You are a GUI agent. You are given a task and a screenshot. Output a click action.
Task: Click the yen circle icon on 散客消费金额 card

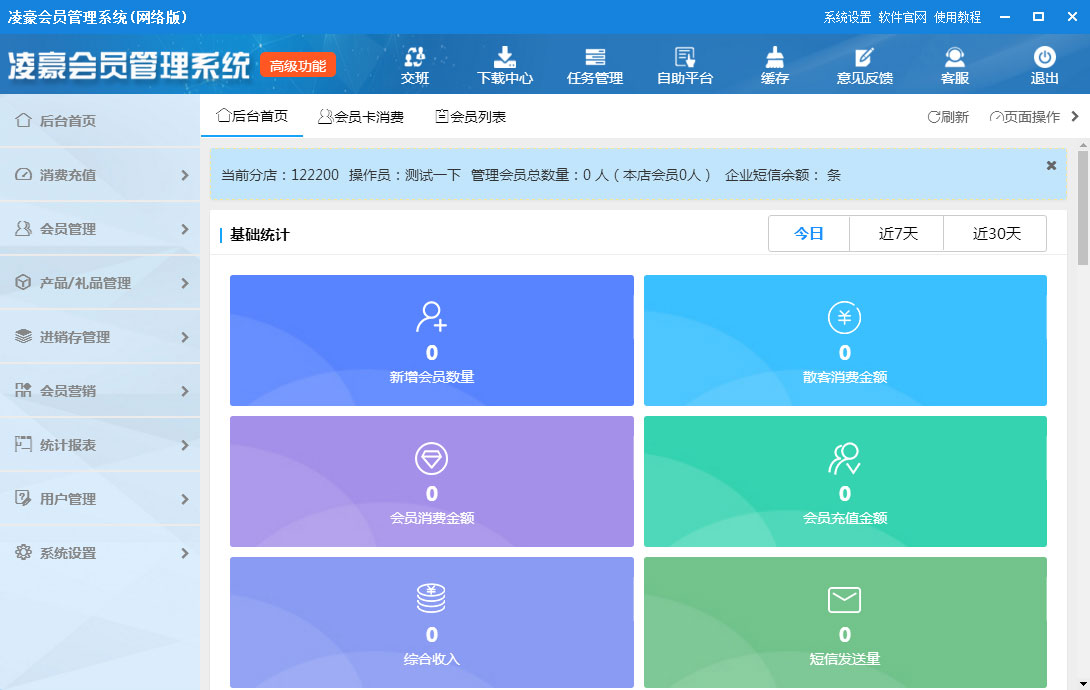click(x=845, y=318)
